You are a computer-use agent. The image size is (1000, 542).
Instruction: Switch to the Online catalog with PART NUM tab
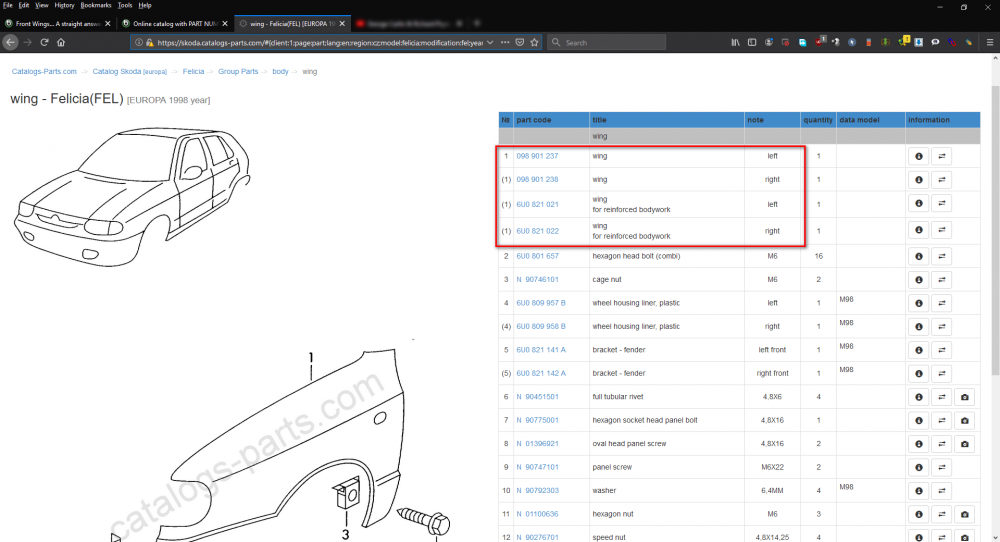point(175,24)
